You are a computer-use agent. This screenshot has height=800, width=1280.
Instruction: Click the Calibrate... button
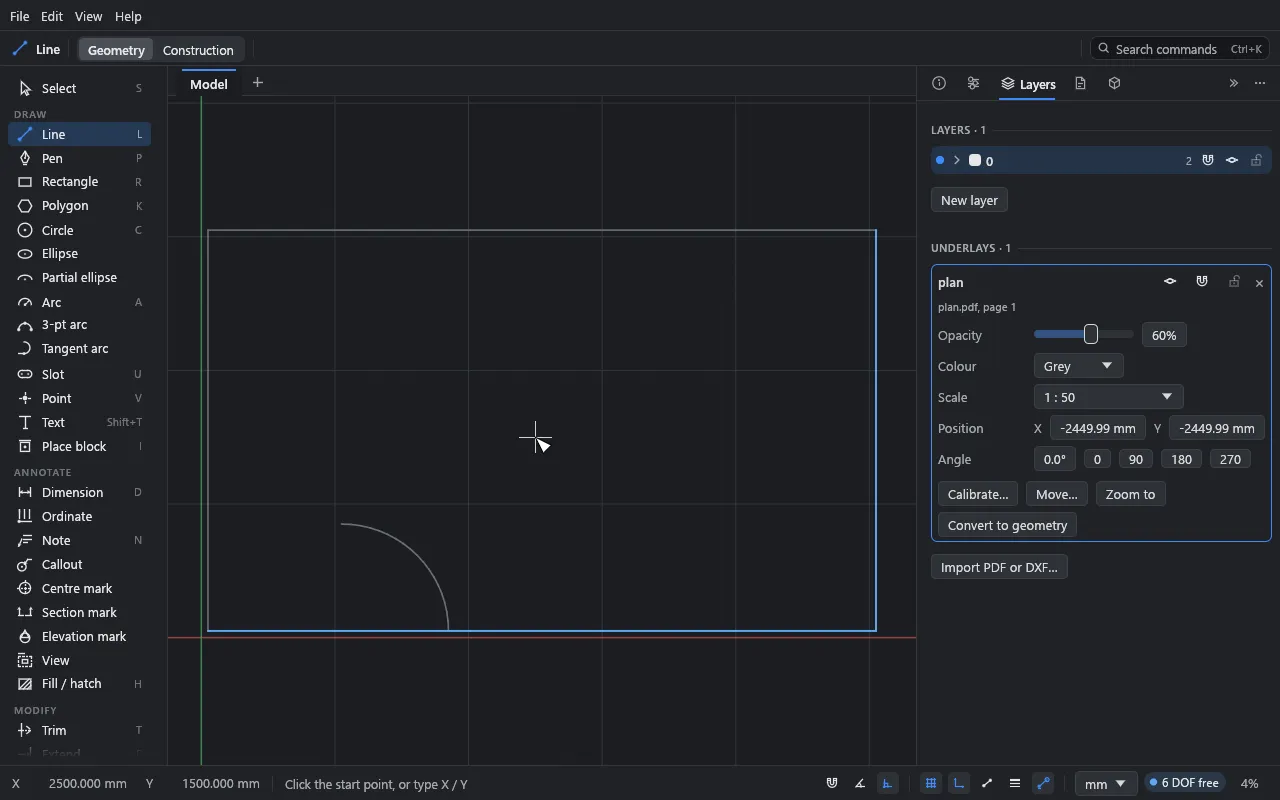[978, 494]
